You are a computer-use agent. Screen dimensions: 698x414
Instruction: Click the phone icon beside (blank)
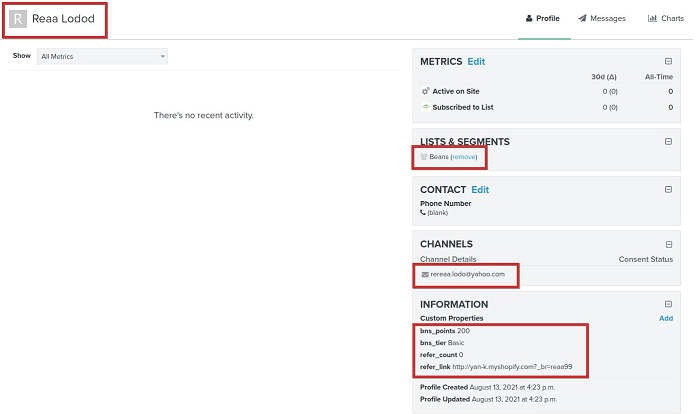[x=423, y=212]
